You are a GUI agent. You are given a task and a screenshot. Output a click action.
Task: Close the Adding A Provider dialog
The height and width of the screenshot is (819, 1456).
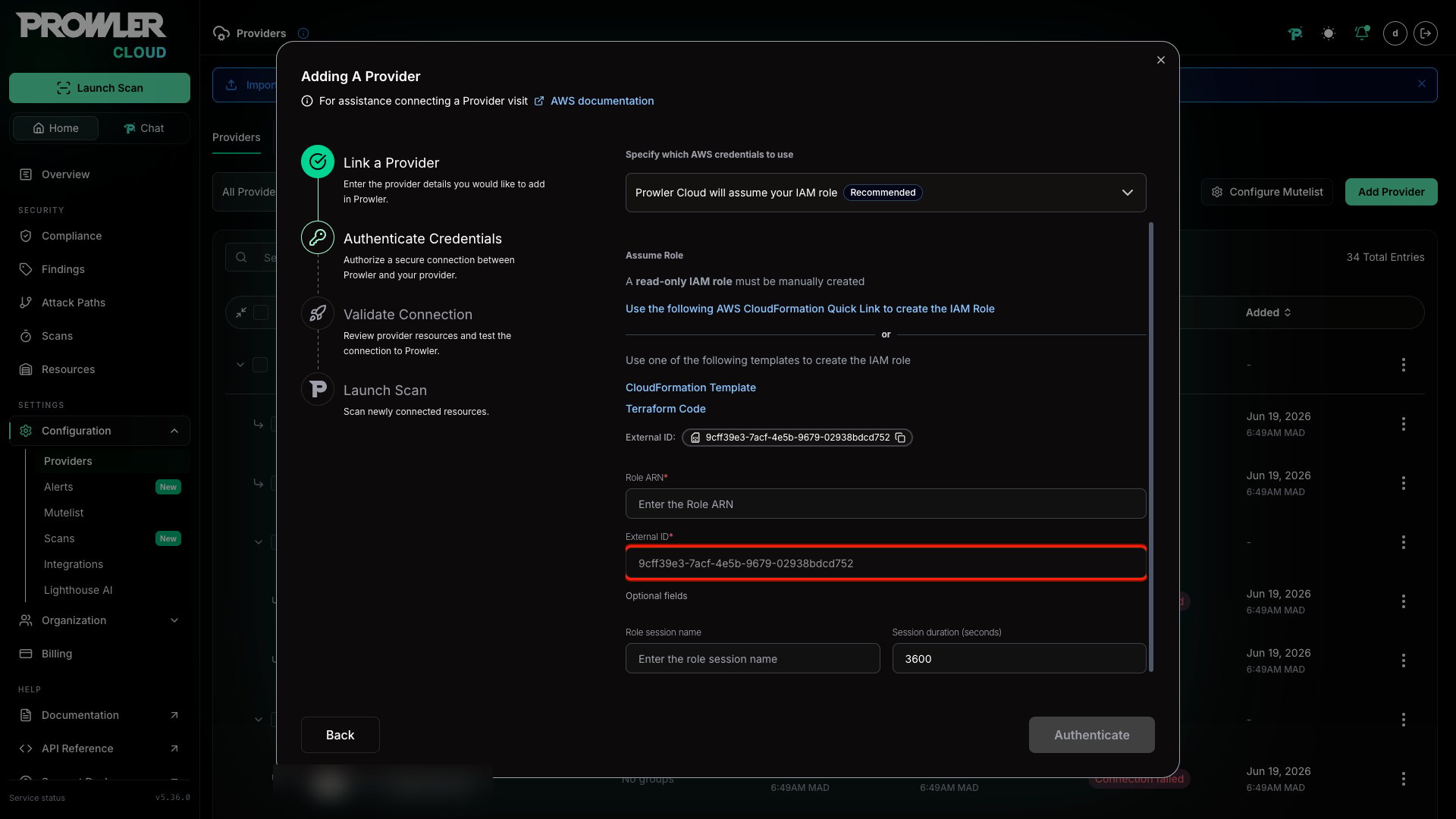coord(1160,60)
